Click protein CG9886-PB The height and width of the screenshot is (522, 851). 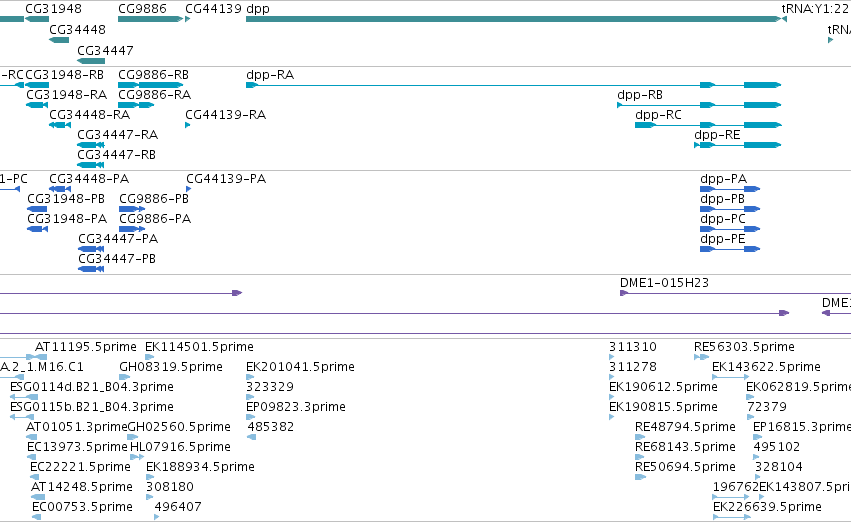132,209
